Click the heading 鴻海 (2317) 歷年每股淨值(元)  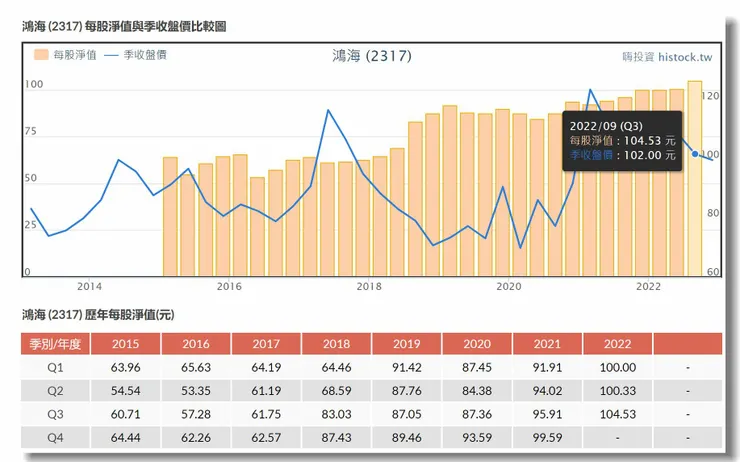click(98, 315)
